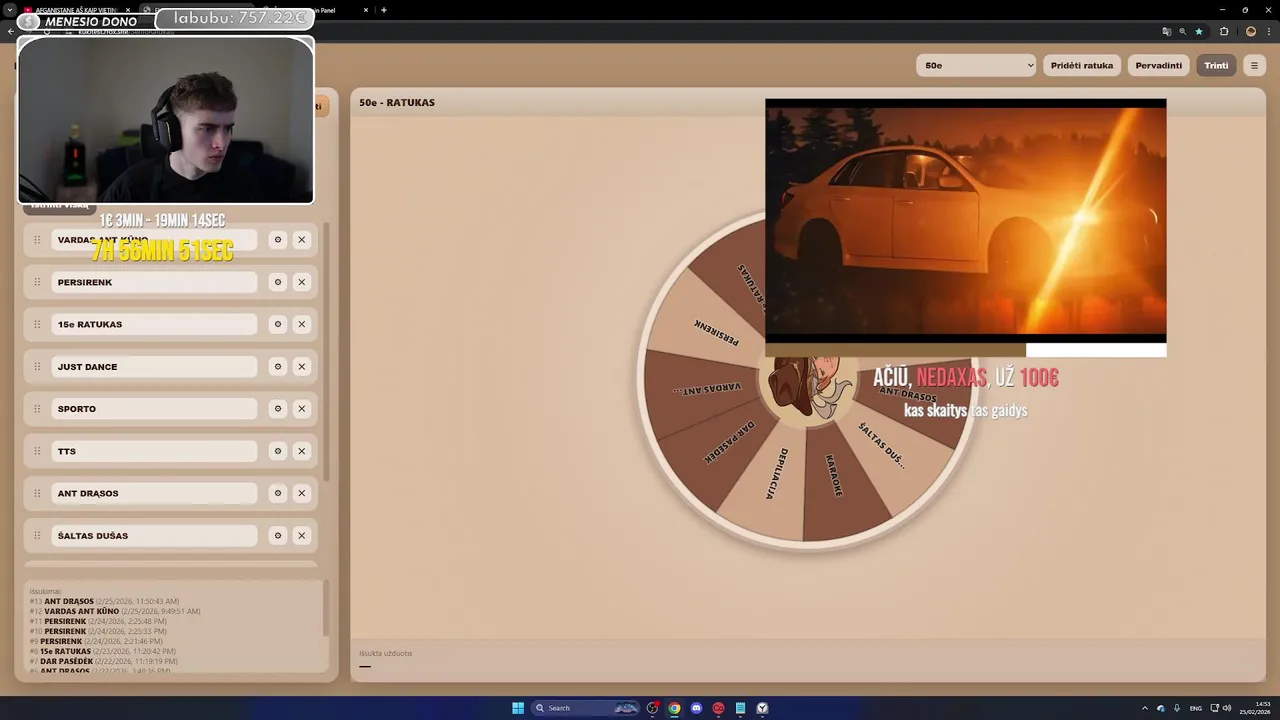1280x720 pixels.
Task: Open Chrome from taskbar
Action: coord(675,708)
